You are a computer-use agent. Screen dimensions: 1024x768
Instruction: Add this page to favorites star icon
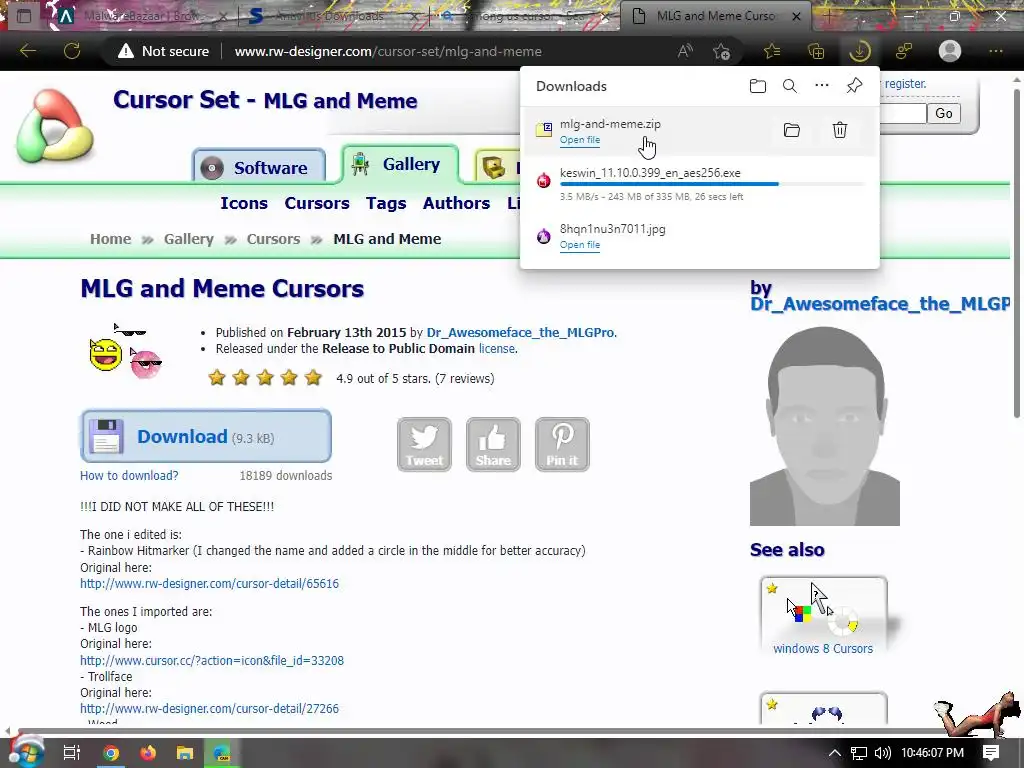[722, 51]
